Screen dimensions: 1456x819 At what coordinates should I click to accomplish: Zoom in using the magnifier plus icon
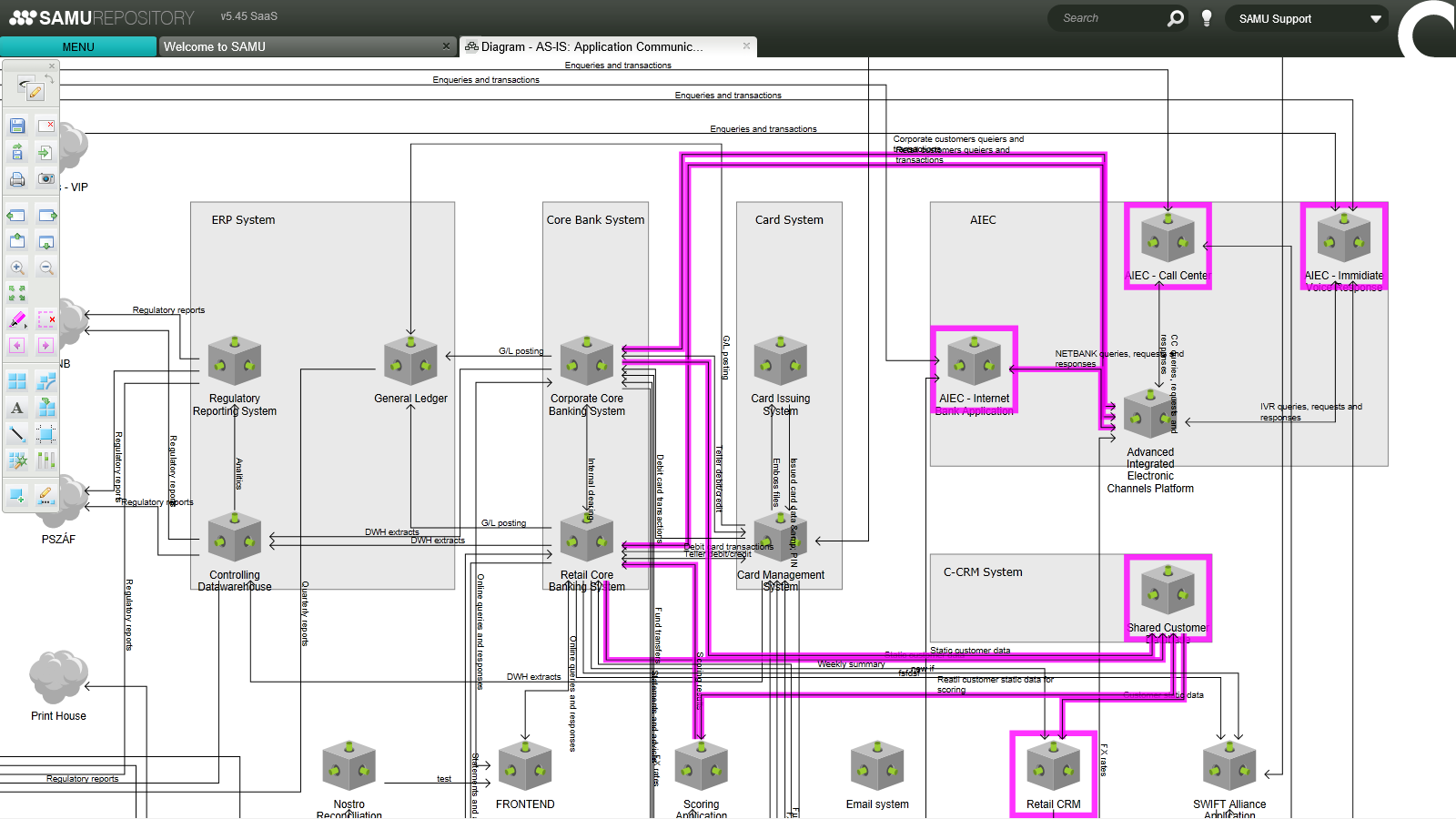click(17, 268)
